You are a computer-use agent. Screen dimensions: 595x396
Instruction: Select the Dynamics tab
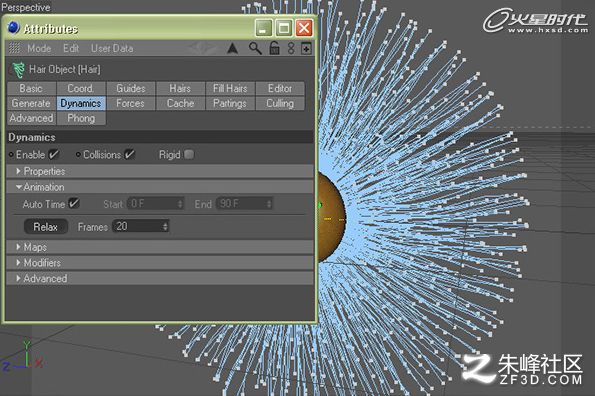81,103
